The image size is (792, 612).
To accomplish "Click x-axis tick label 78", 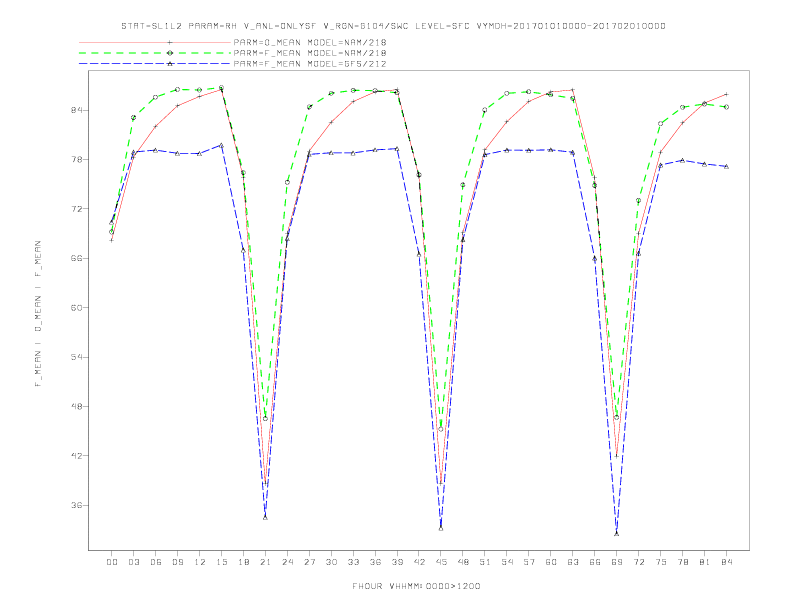I will [x=683, y=562].
